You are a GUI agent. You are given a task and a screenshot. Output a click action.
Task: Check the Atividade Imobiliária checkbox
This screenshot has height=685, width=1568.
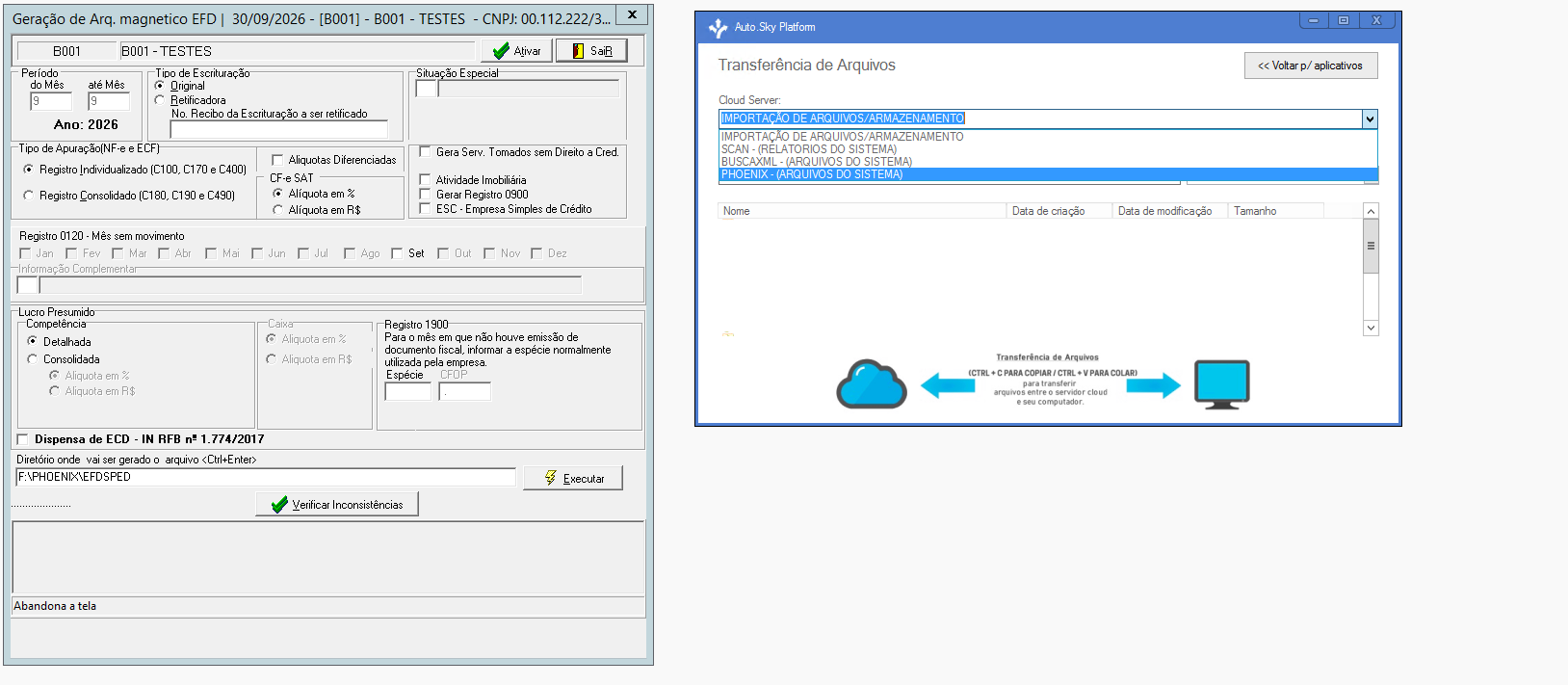pyautogui.click(x=425, y=180)
